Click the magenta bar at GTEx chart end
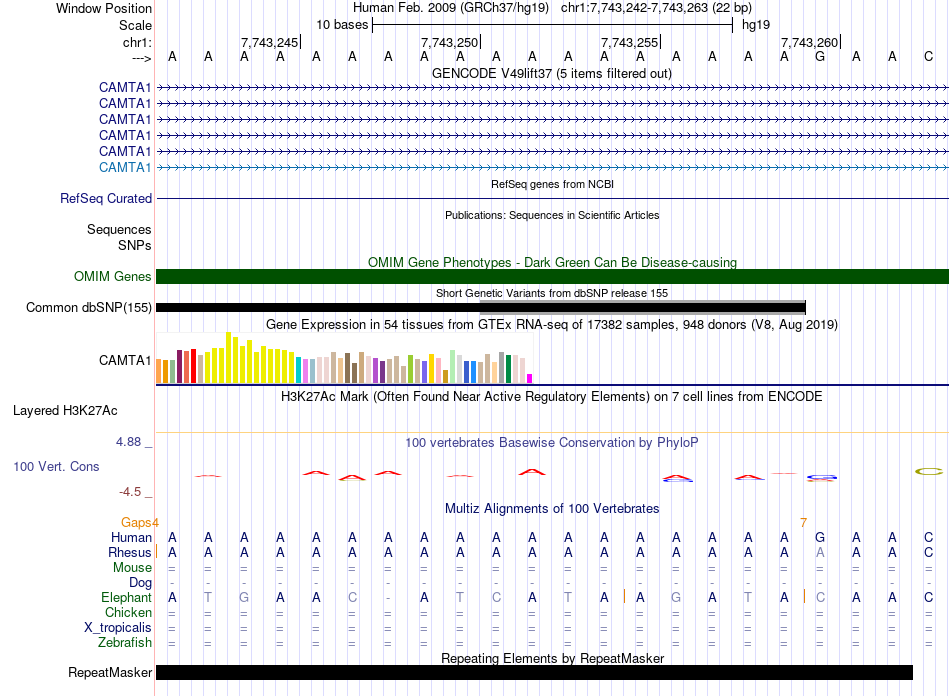This screenshot has width=950, height=696. (530, 377)
